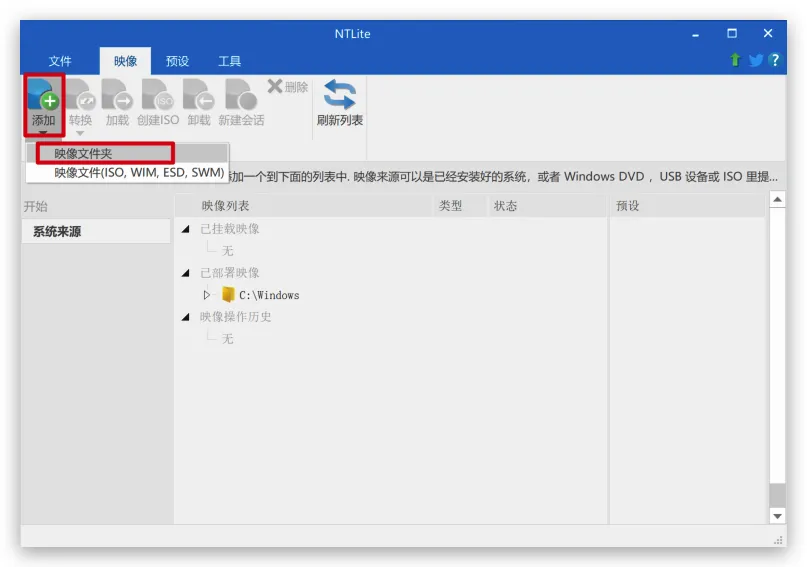This screenshot has width=807, height=567.
Task: Click the 加载 (Load) image icon
Action: pyautogui.click(x=117, y=96)
